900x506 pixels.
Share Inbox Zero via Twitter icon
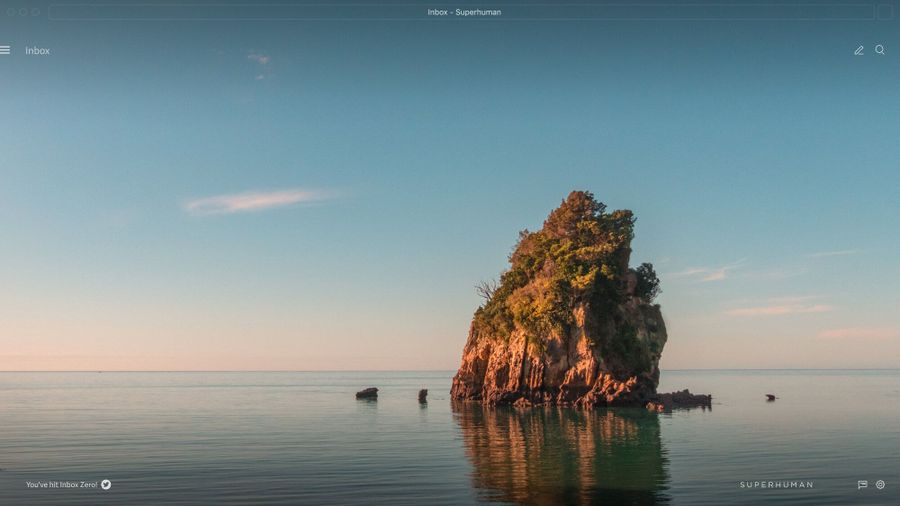click(x=106, y=484)
